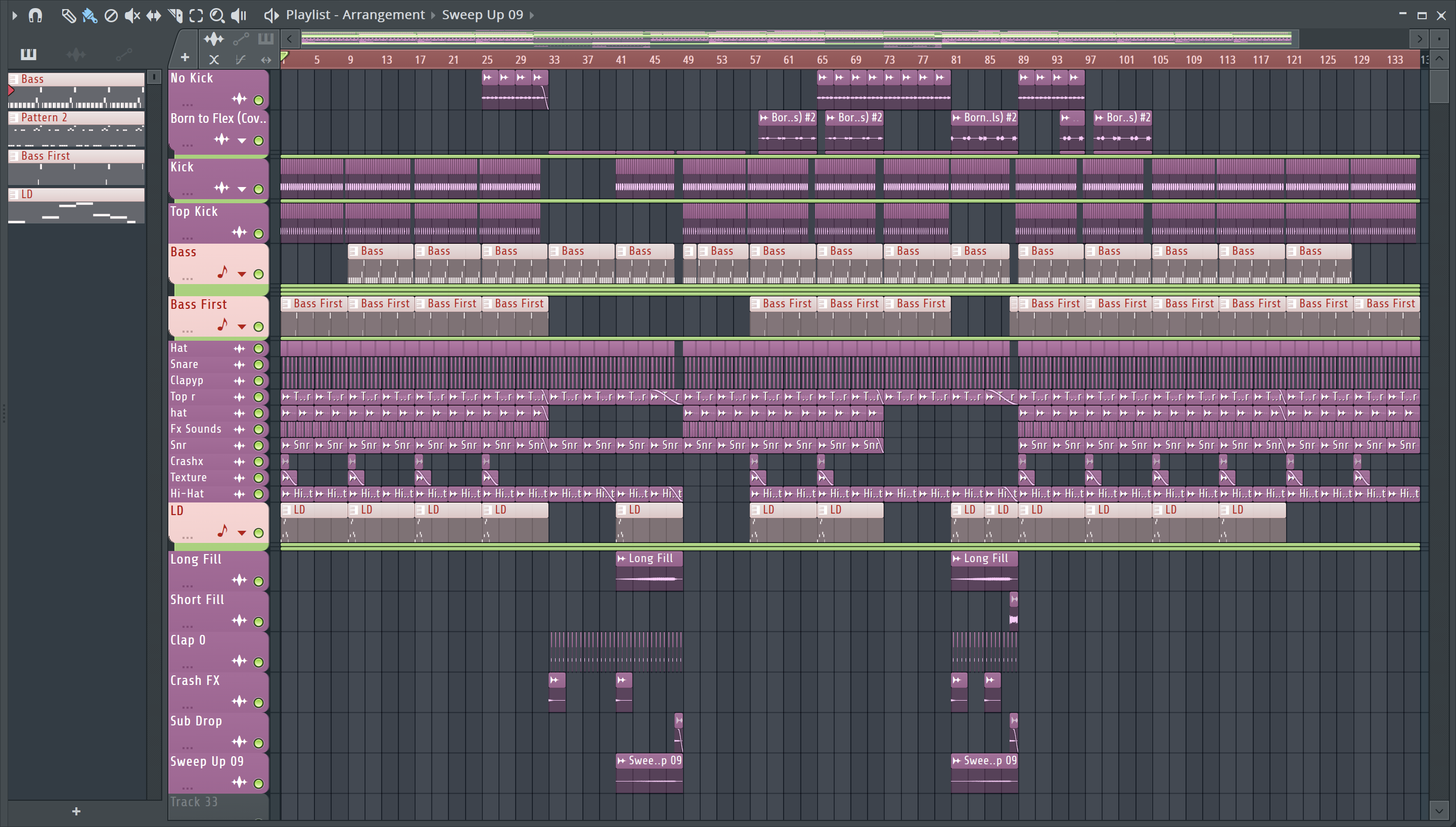Click bar 49 on the timeline ruler
The height and width of the screenshot is (827, 1456).
[x=688, y=60]
